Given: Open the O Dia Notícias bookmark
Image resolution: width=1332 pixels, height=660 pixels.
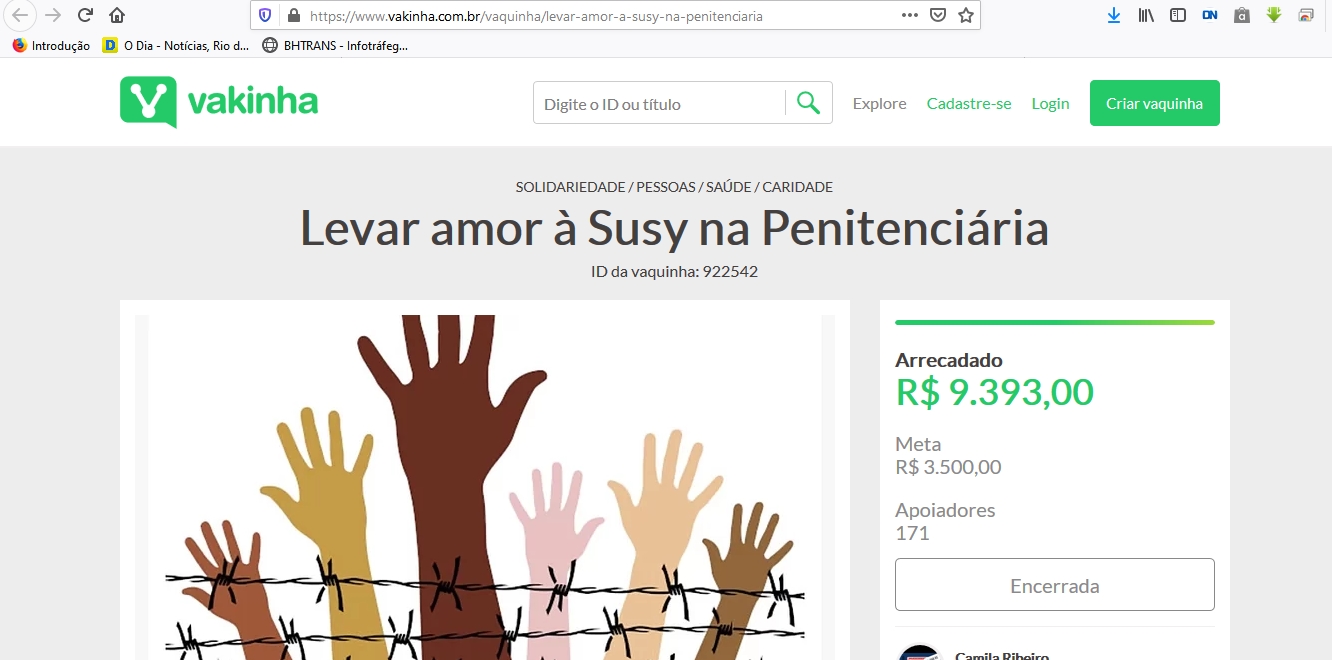Looking at the screenshot, I should pyautogui.click(x=176, y=45).
